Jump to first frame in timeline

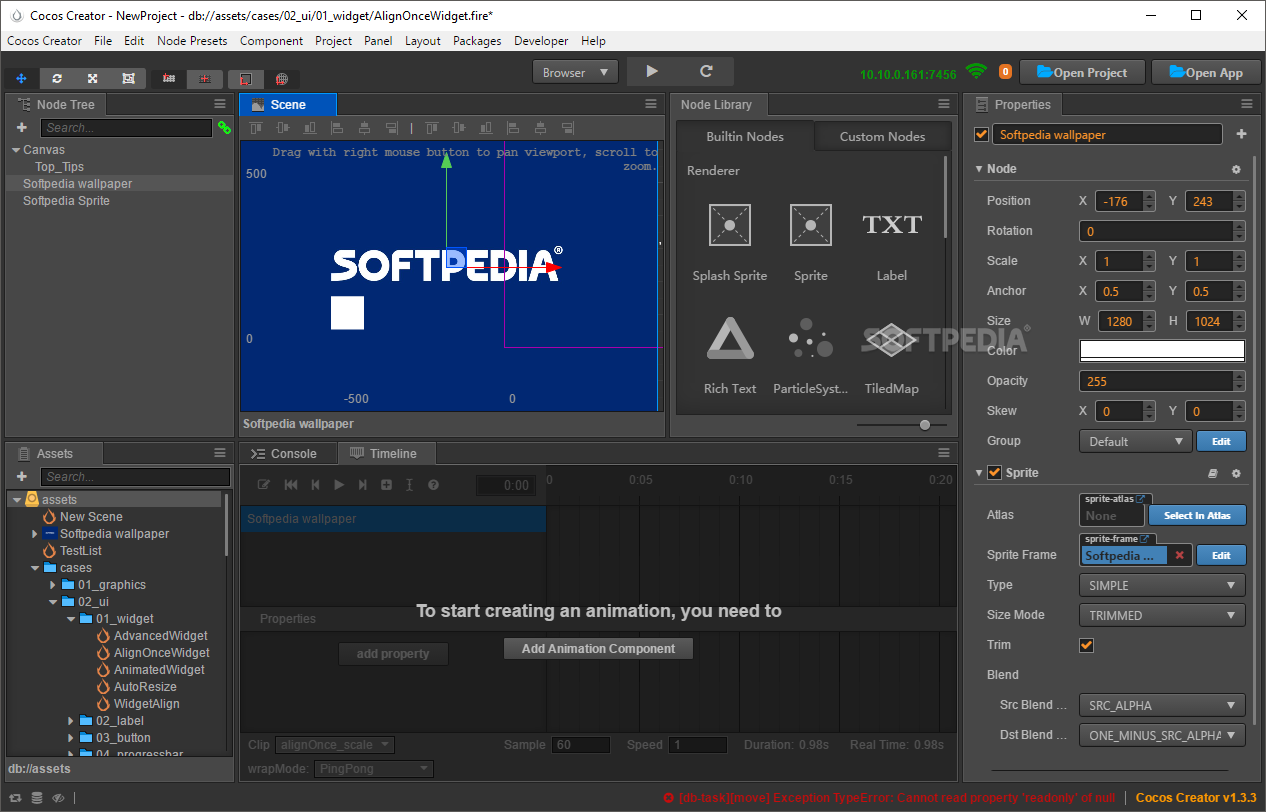click(x=291, y=485)
